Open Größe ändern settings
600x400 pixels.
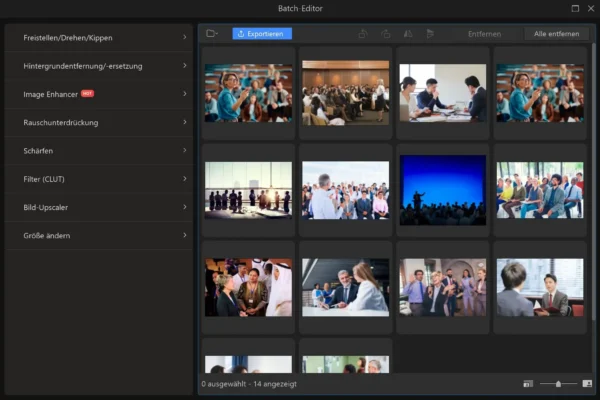pyautogui.click(x=98, y=235)
